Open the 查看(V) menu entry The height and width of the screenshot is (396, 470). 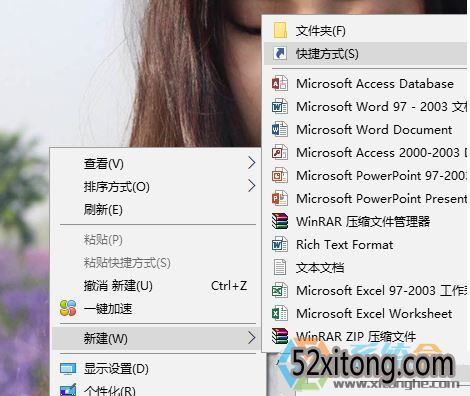click(x=156, y=163)
